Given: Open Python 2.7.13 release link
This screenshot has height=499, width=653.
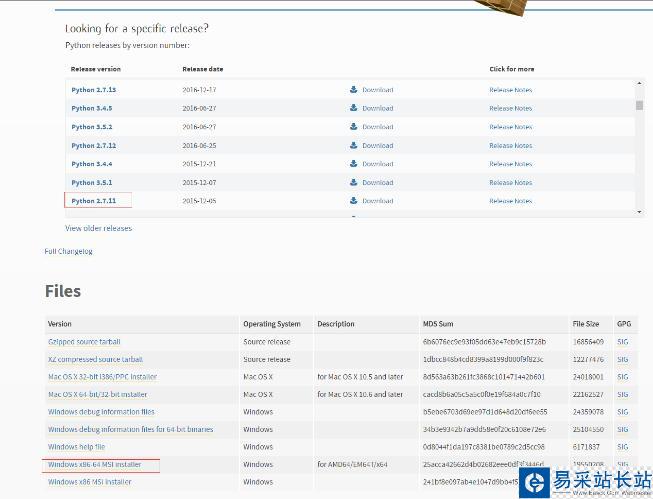Looking at the screenshot, I should coord(94,90).
